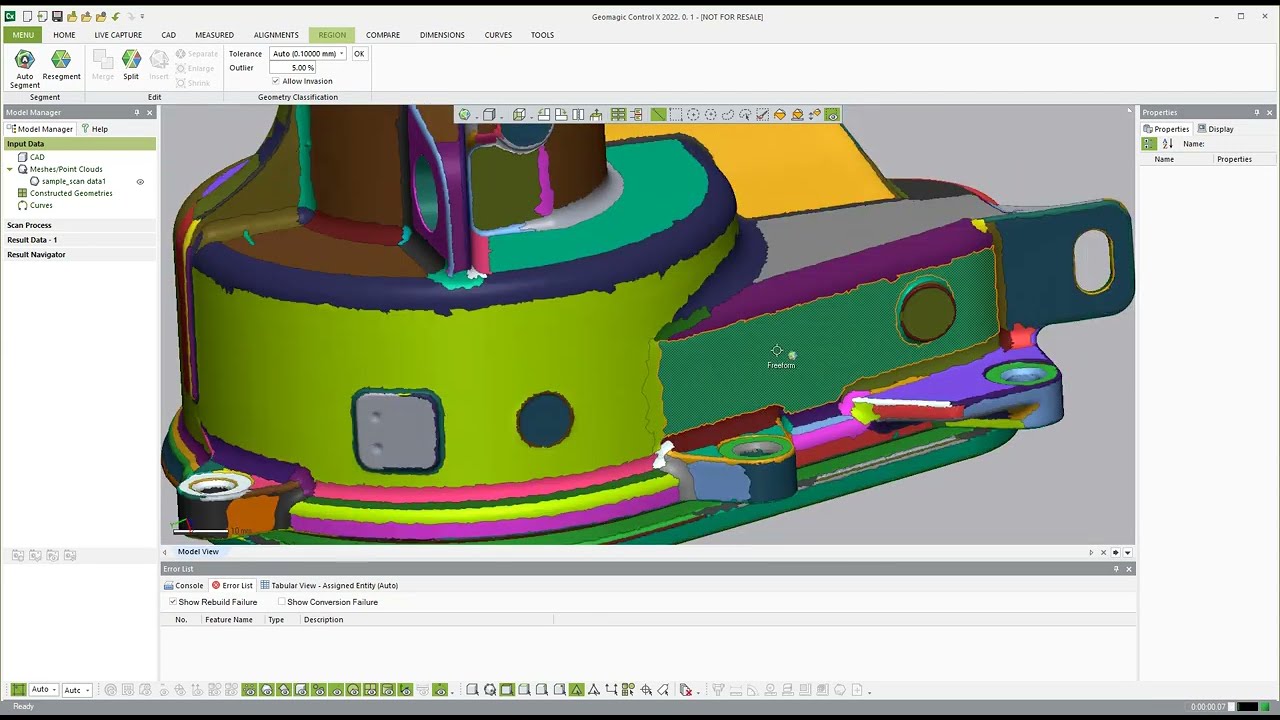Click the undo icon in quick access bar
The height and width of the screenshot is (720, 1280).
(x=116, y=16)
